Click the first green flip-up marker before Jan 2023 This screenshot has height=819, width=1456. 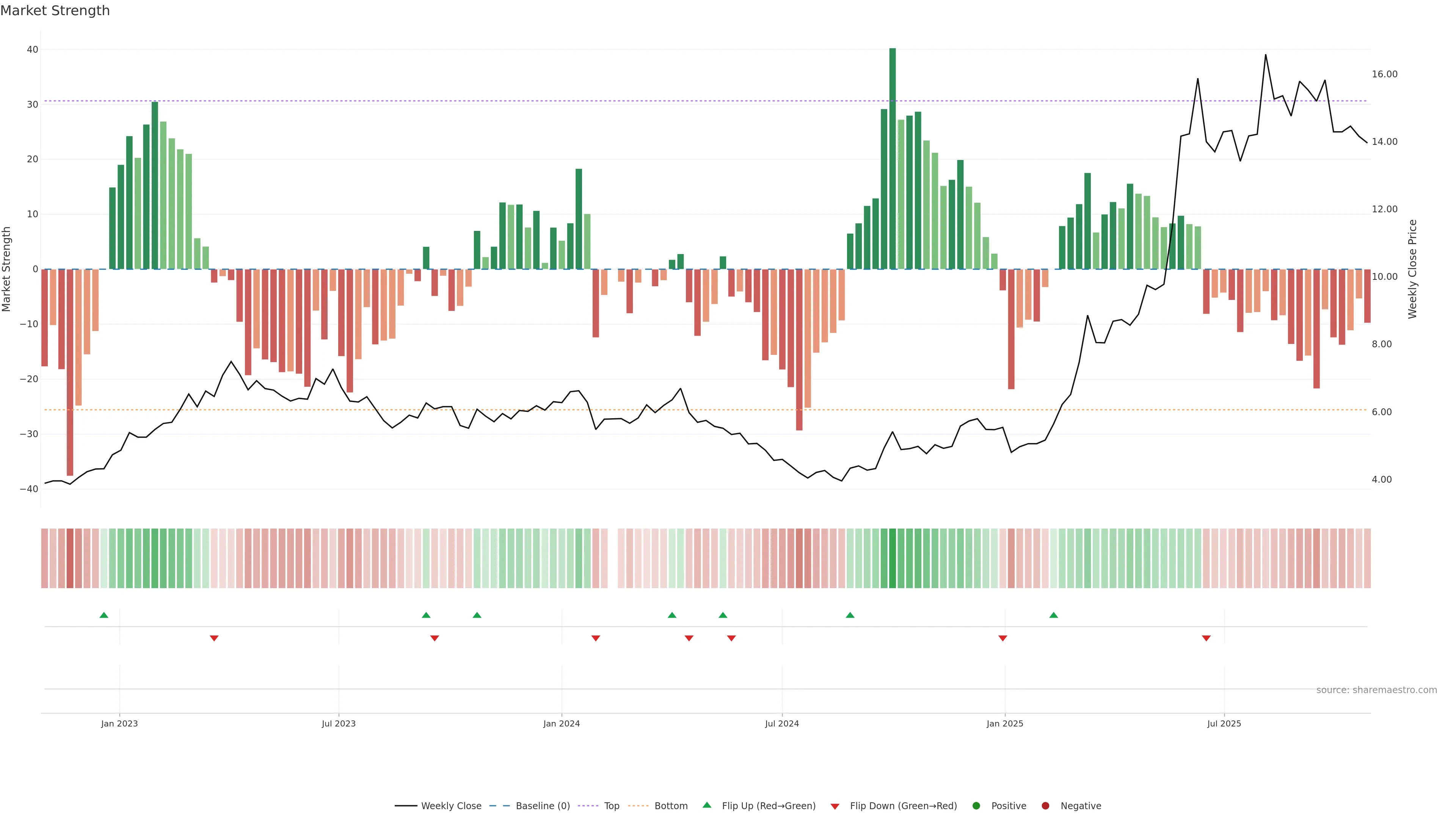(104, 615)
